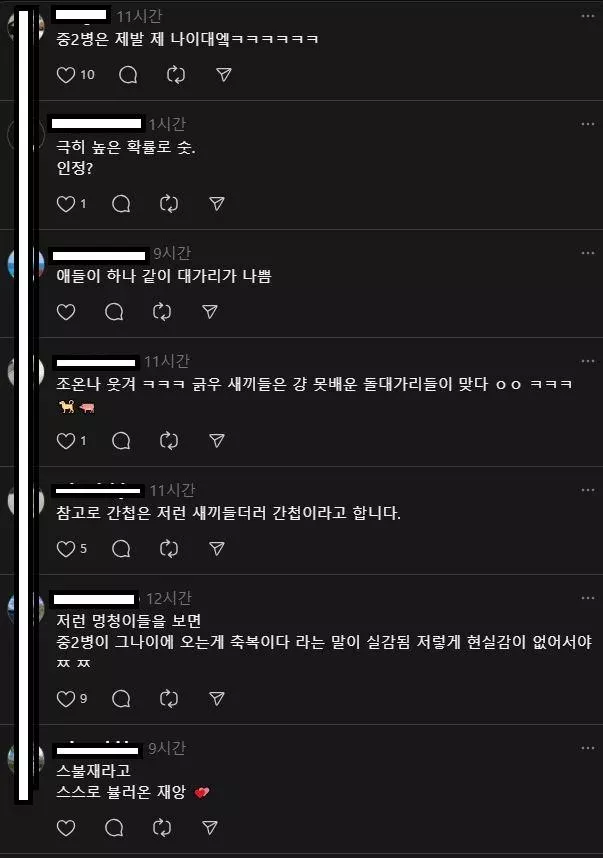Image resolution: width=603 pixels, height=858 pixels.
Task: Like the 애들이 하나 같이 comment
Action: [x=66, y=312]
